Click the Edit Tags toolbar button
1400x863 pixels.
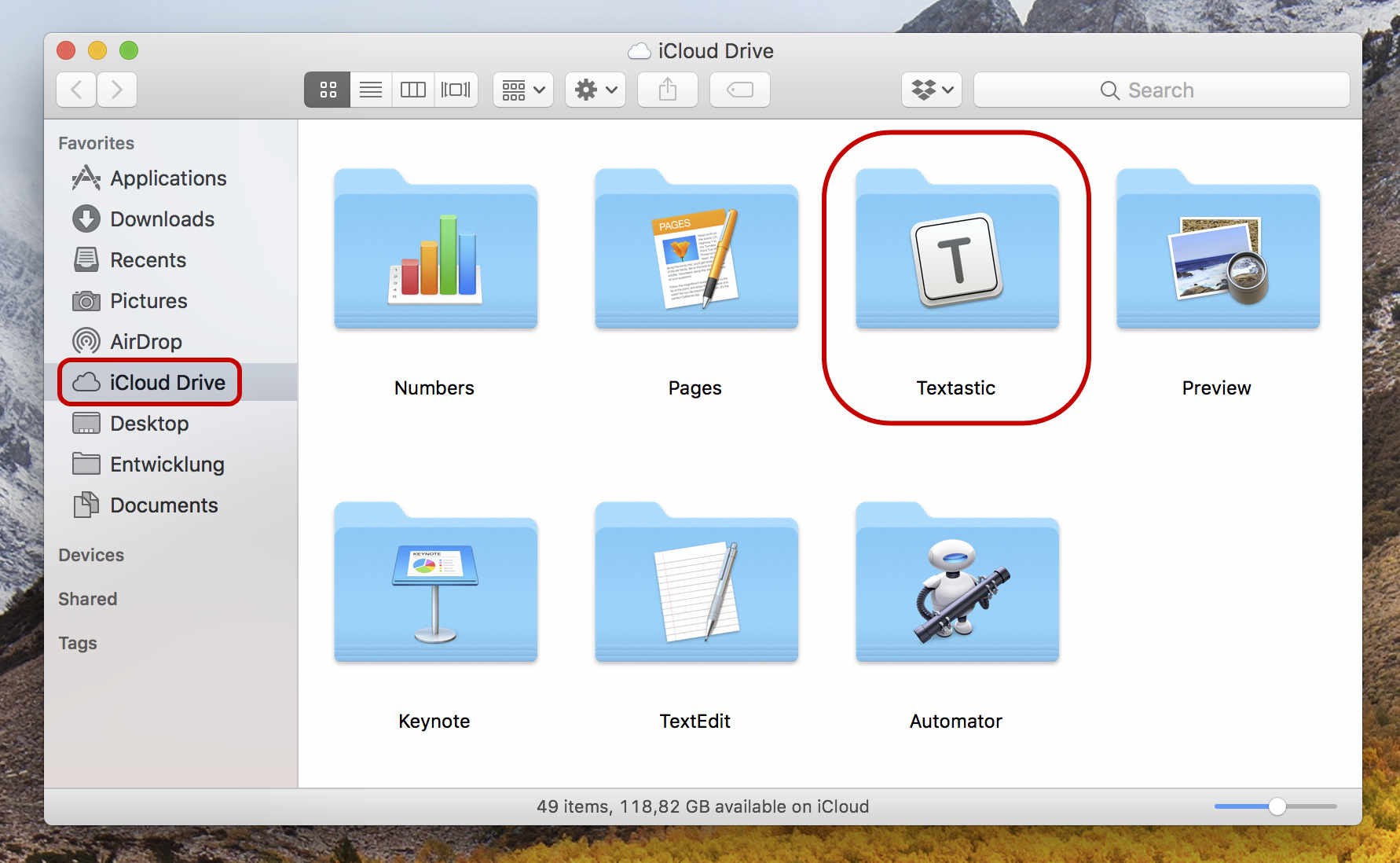coord(740,90)
